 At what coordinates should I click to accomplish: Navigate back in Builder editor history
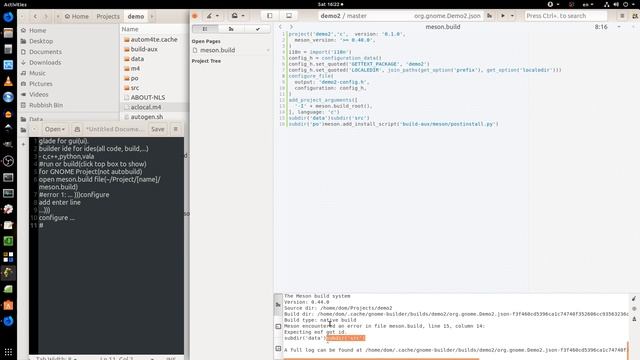click(x=280, y=27)
